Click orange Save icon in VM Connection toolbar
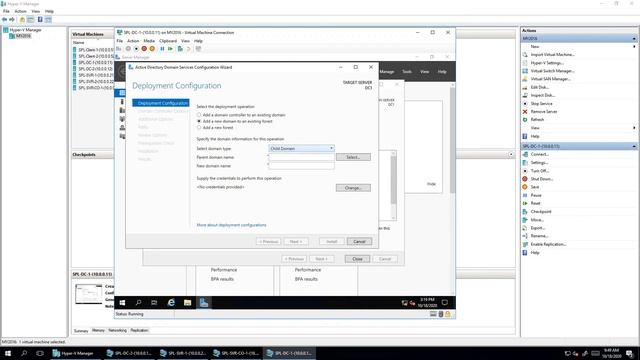Screen dimensions: 640x360 point(152,49)
